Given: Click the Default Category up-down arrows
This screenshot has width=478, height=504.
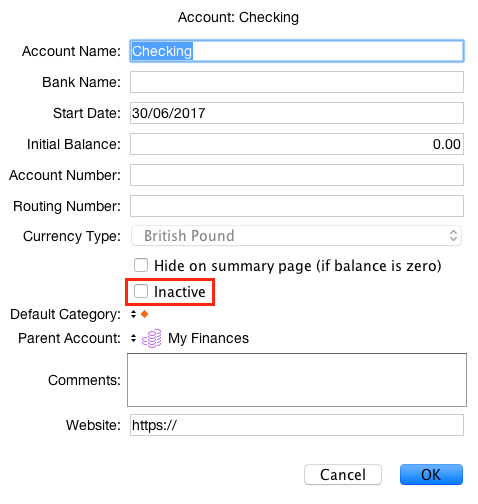Looking at the screenshot, I should point(133,314).
